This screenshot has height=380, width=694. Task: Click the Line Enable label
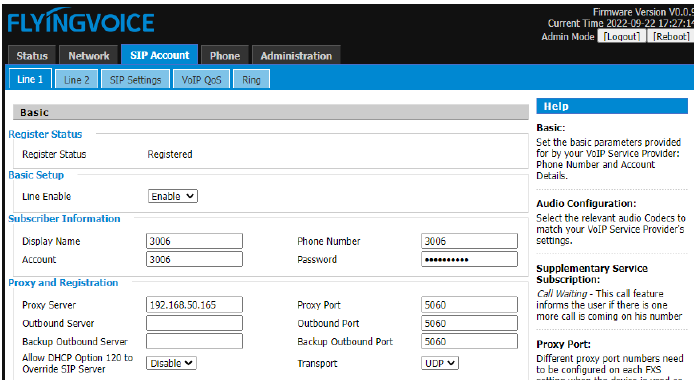46,196
